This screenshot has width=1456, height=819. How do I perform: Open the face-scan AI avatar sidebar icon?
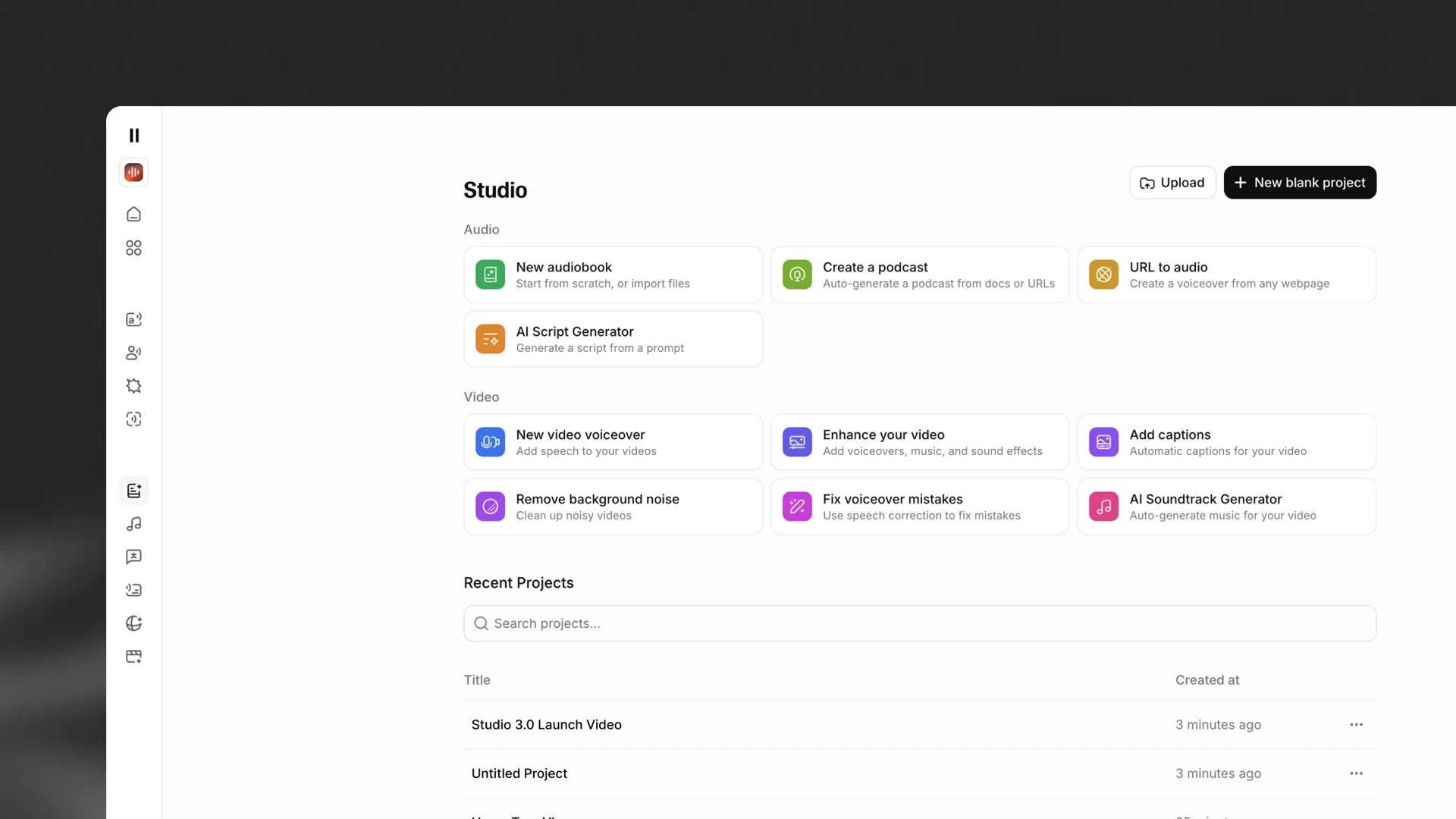pos(133,419)
